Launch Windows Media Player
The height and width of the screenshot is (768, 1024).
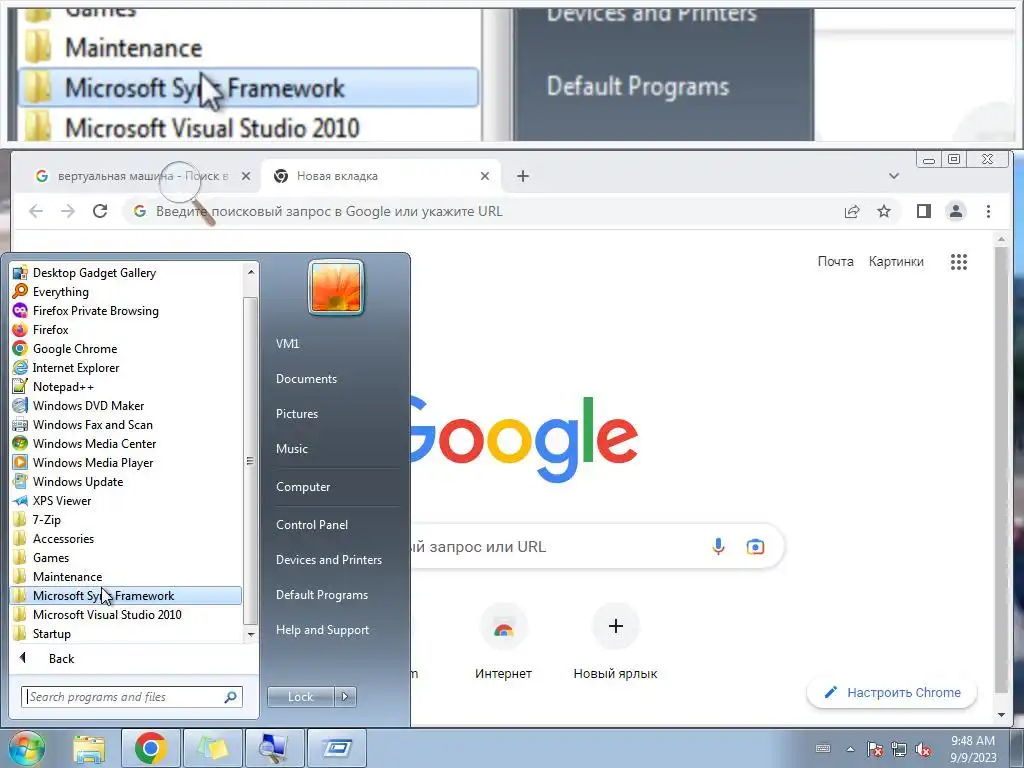pos(125,462)
